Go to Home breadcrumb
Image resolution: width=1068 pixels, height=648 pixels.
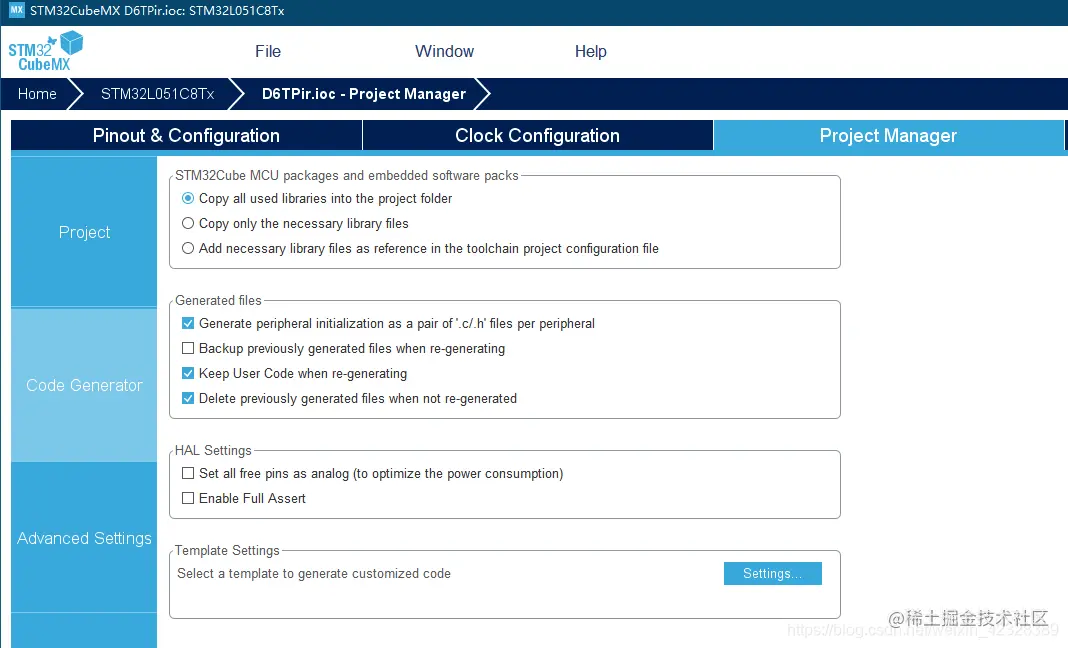point(37,94)
